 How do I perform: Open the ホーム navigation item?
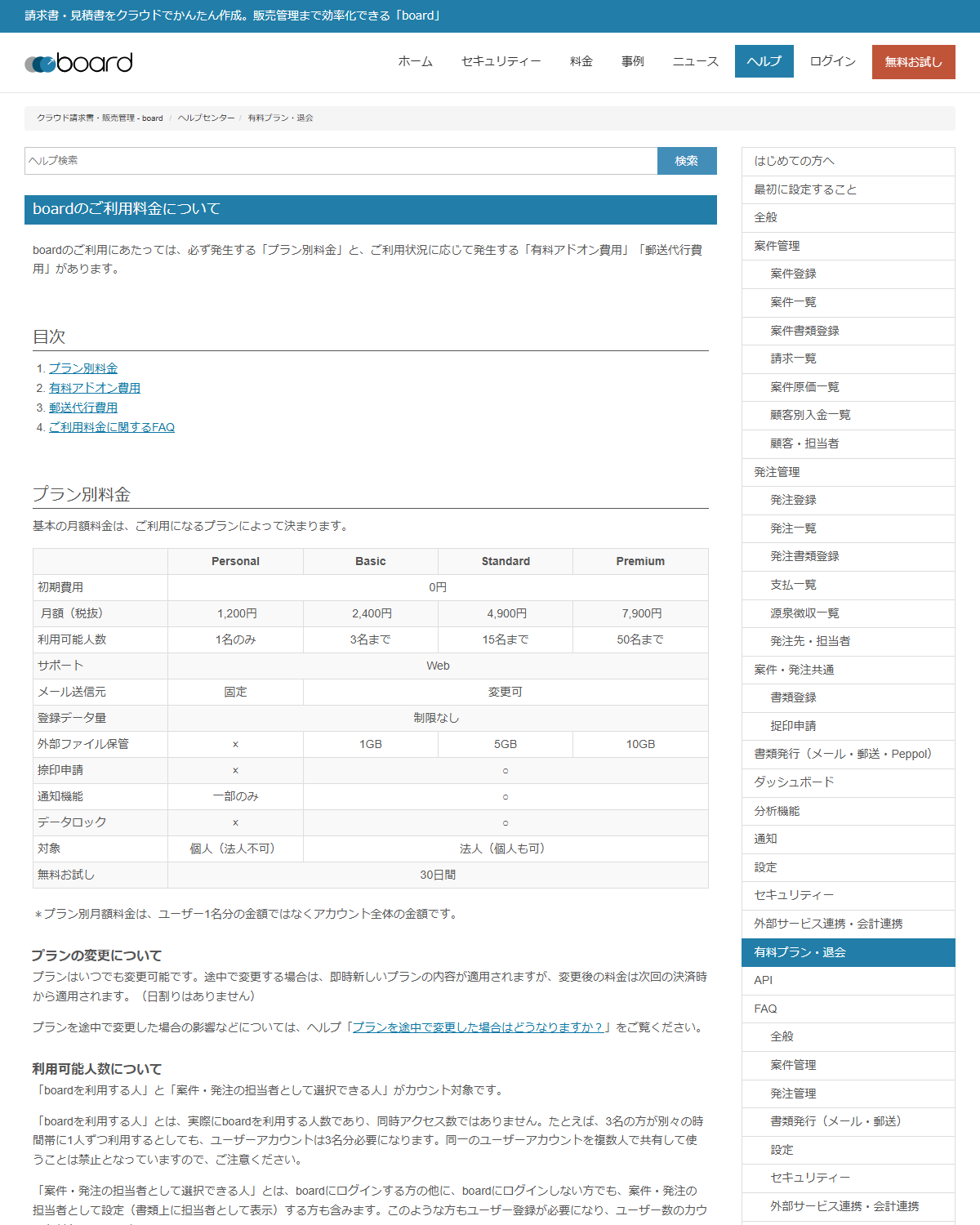(x=415, y=61)
